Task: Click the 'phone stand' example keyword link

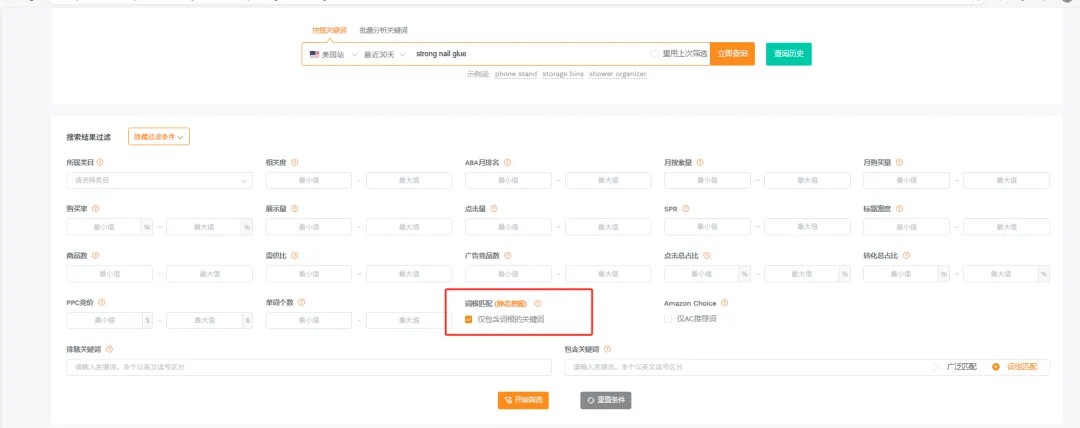Action: pos(514,74)
